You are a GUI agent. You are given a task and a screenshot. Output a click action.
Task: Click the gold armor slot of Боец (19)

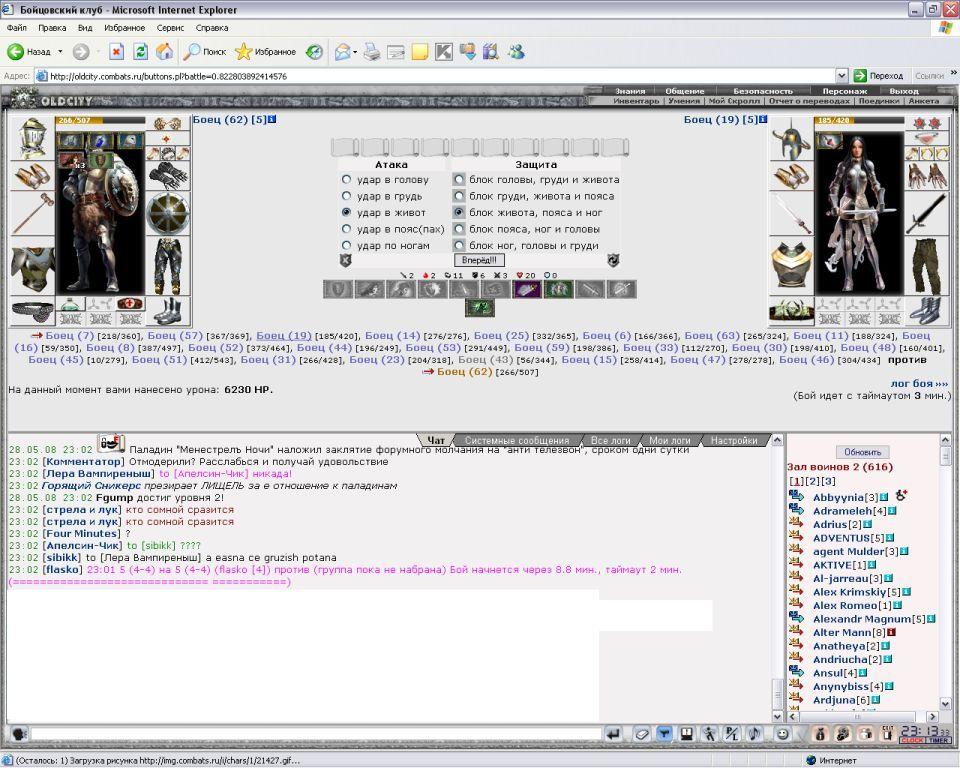point(791,265)
